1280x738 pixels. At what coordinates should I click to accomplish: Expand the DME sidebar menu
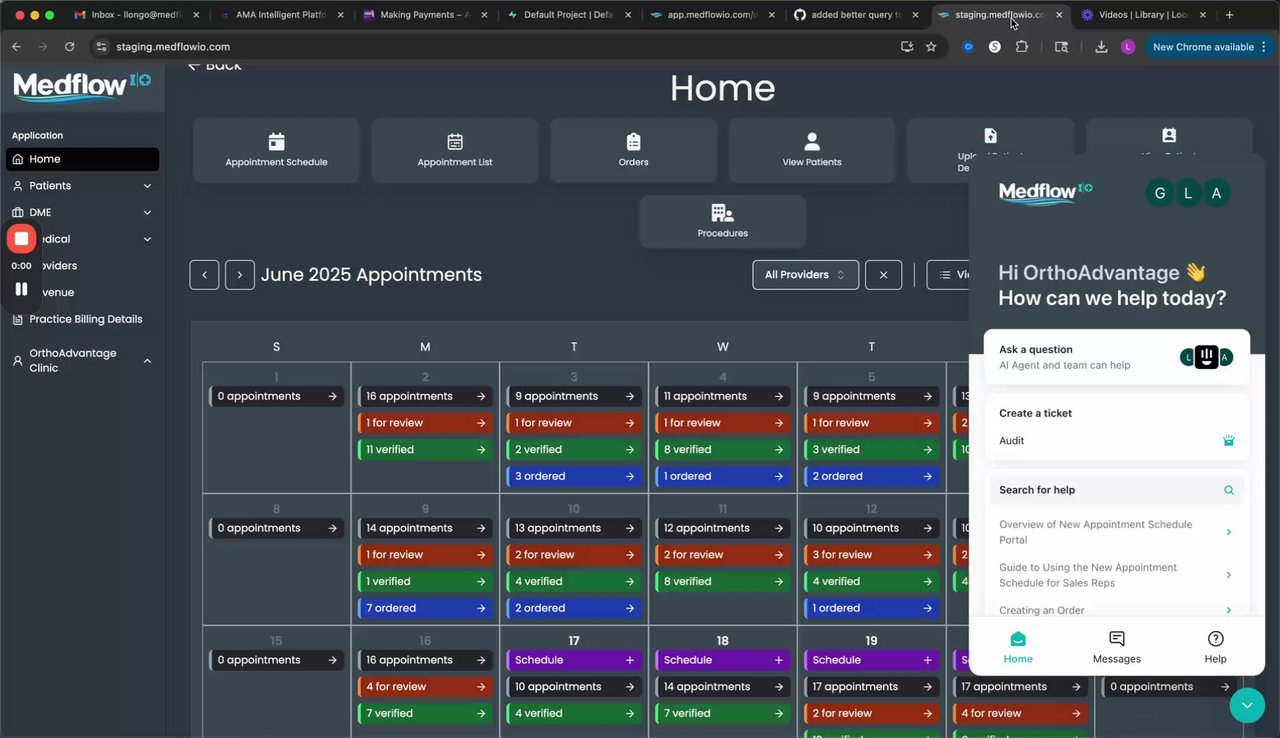[82, 212]
